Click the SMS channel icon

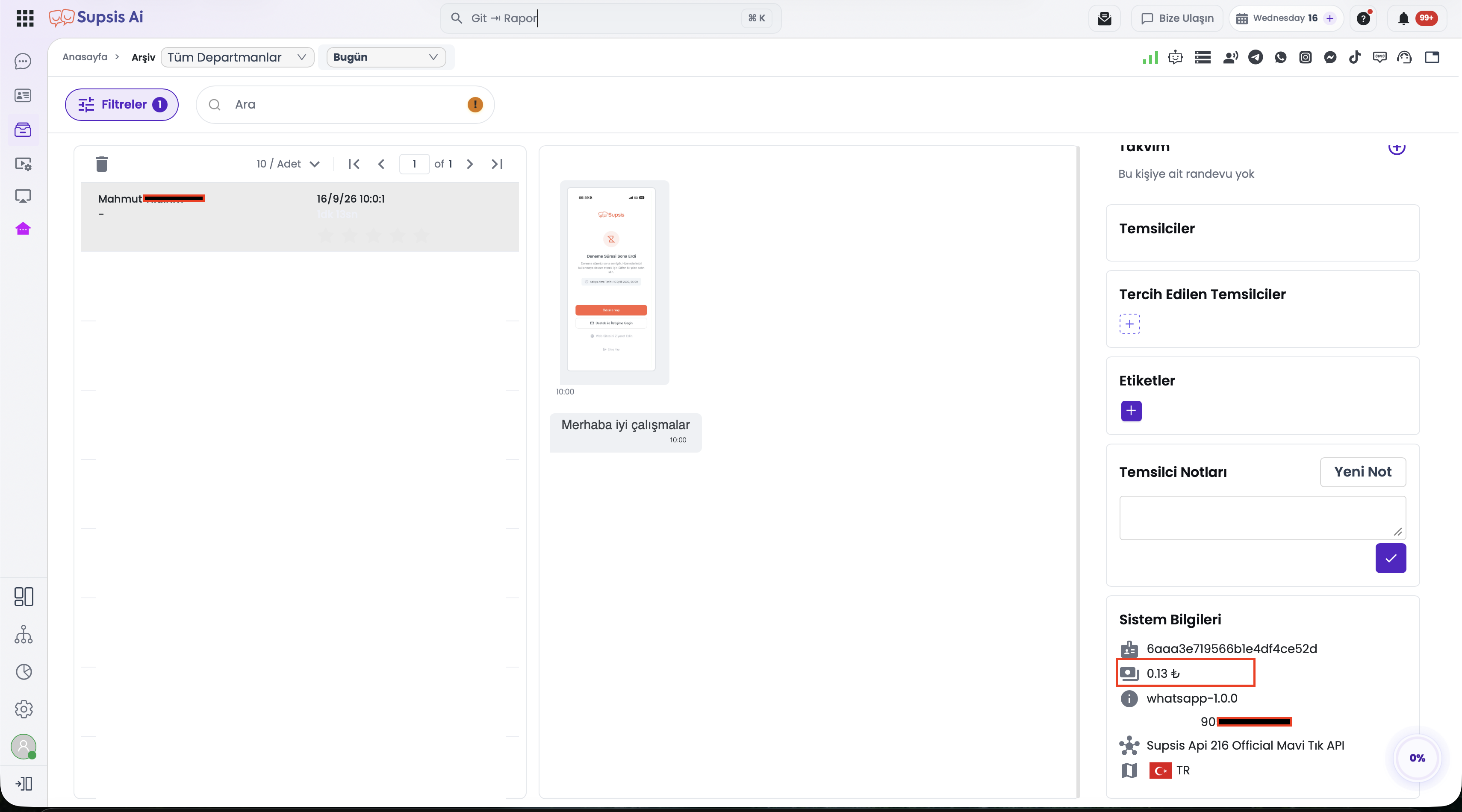pyautogui.click(x=1379, y=57)
